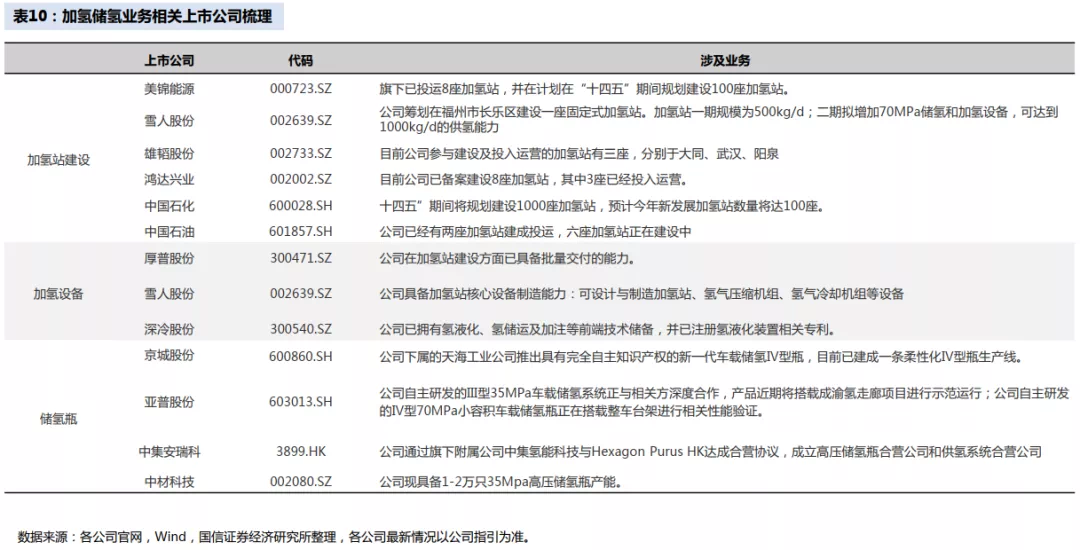Screen dimensions: 1080x550
Task: Click stock code 300540.SZ for 深冷股份
Action: pyautogui.click(x=300, y=329)
